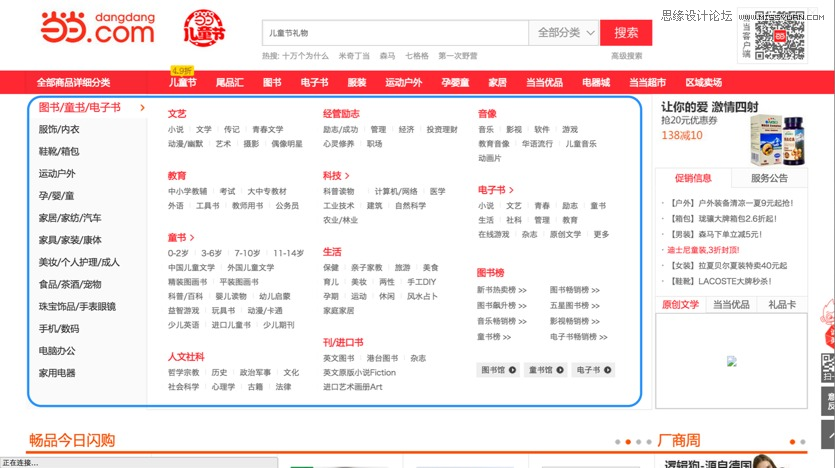Click the circular arrow icon on 图书馆 button
This screenshot has width=835, height=468.
512,370
